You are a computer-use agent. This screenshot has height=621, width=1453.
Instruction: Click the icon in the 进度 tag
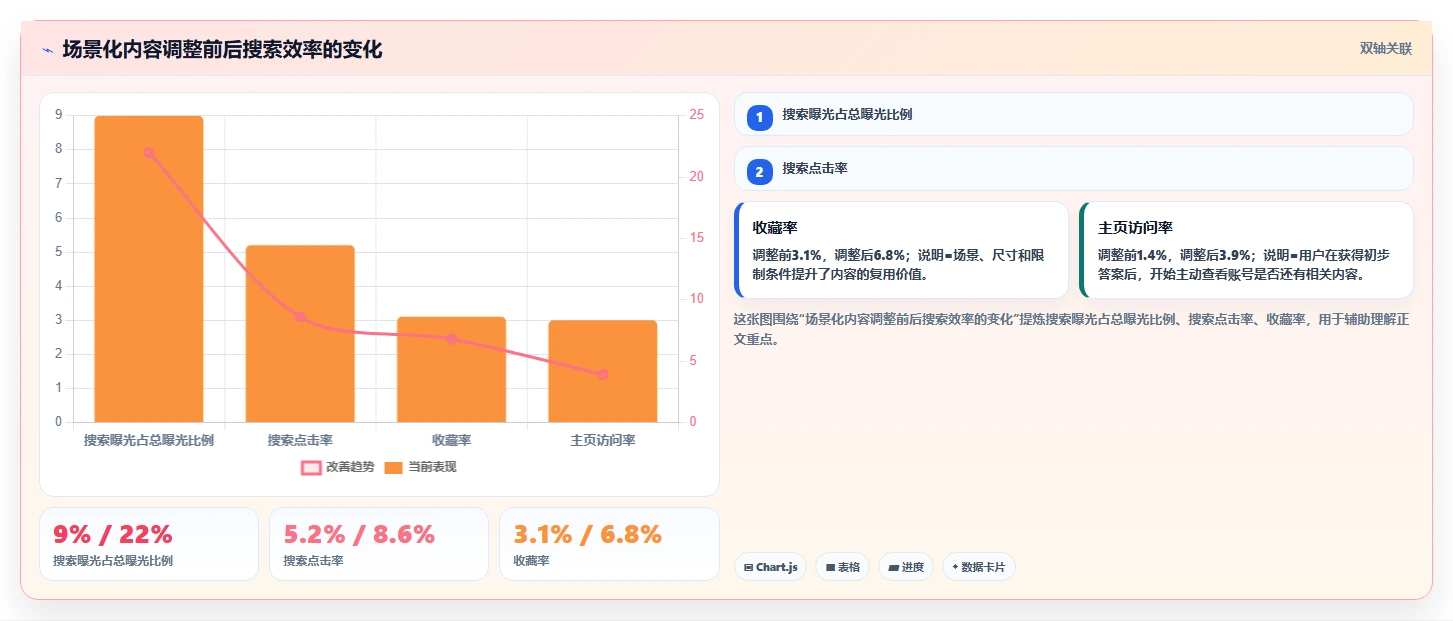893,567
